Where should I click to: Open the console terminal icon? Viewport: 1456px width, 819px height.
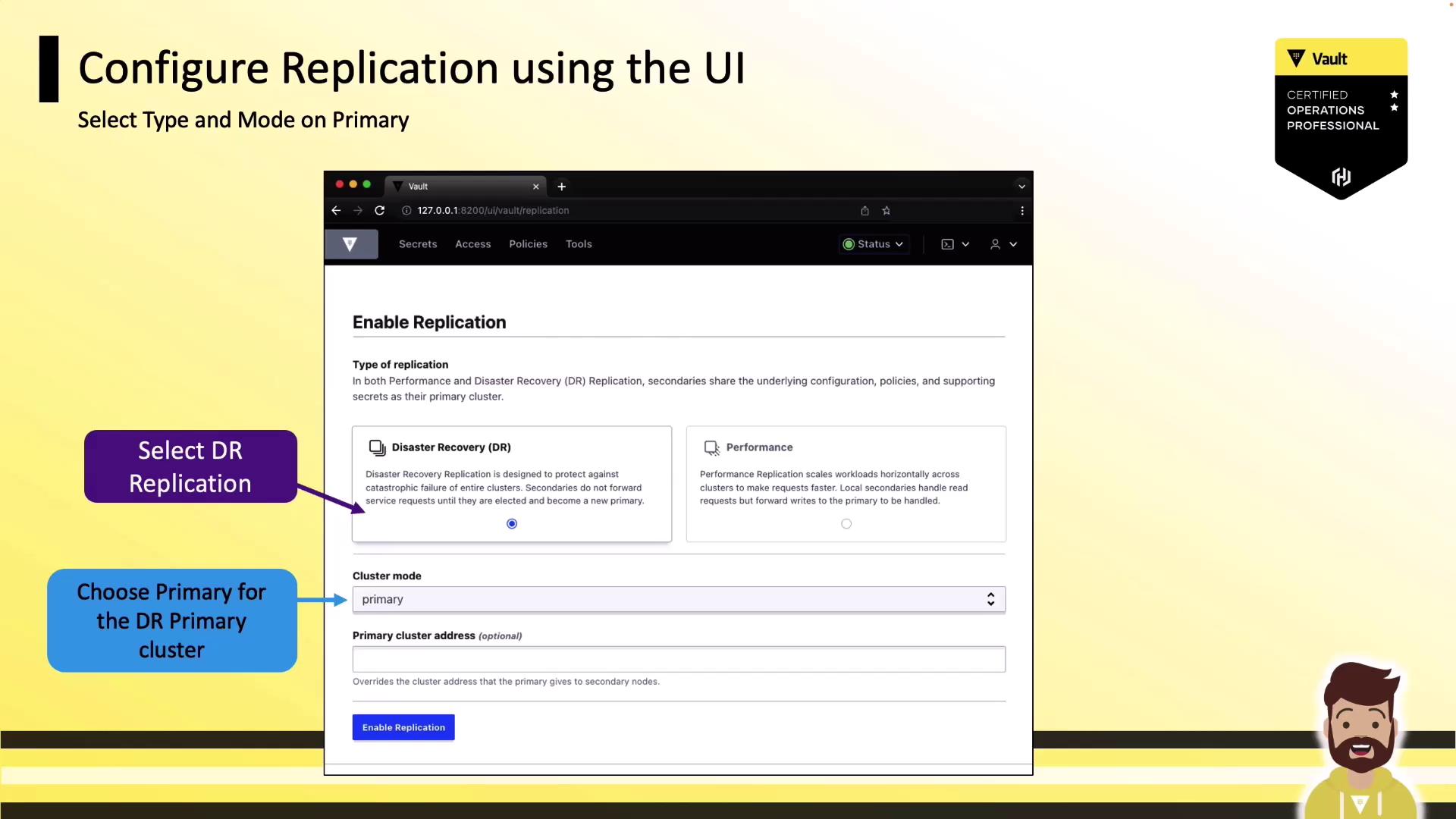[948, 244]
